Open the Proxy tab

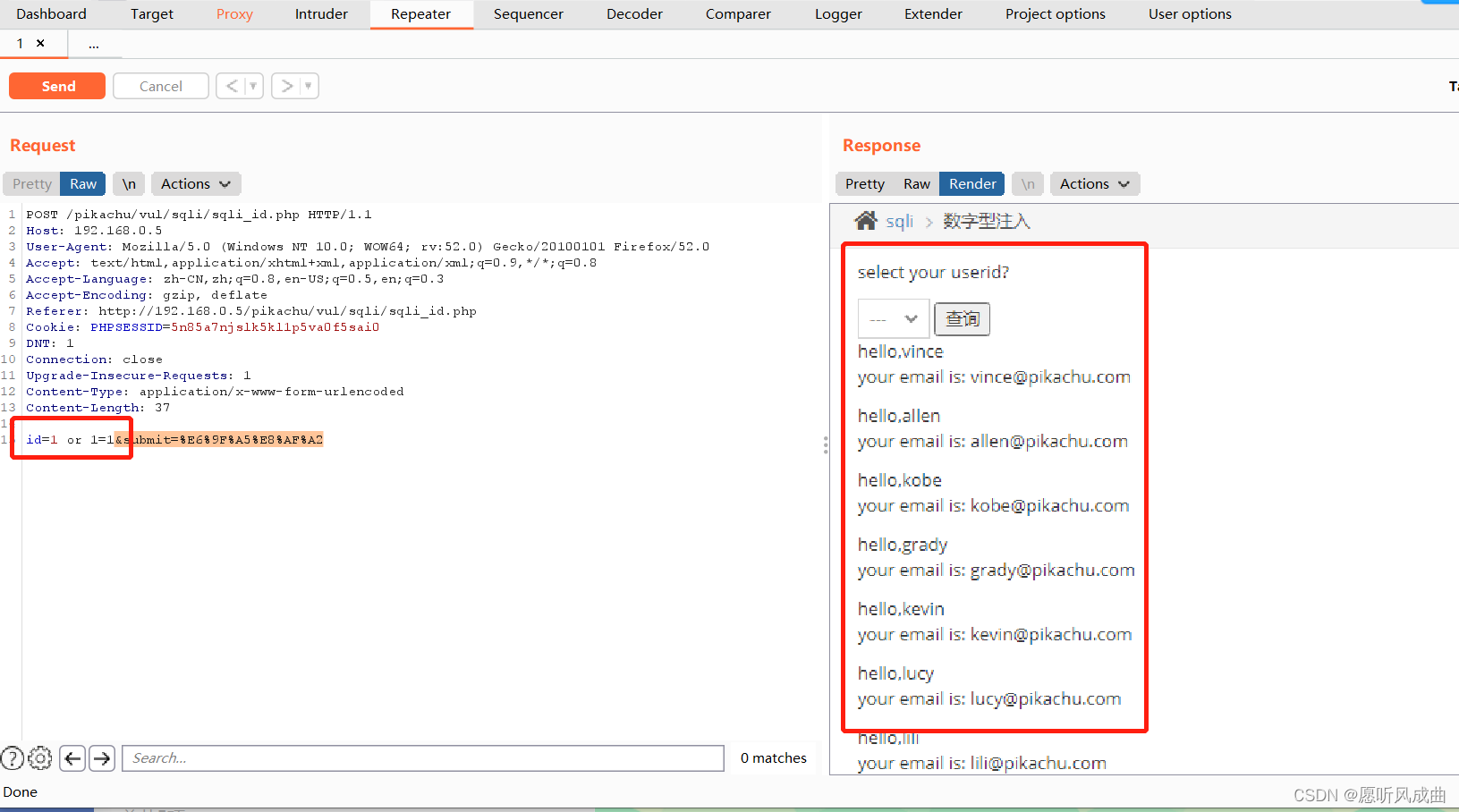point(234,14)
